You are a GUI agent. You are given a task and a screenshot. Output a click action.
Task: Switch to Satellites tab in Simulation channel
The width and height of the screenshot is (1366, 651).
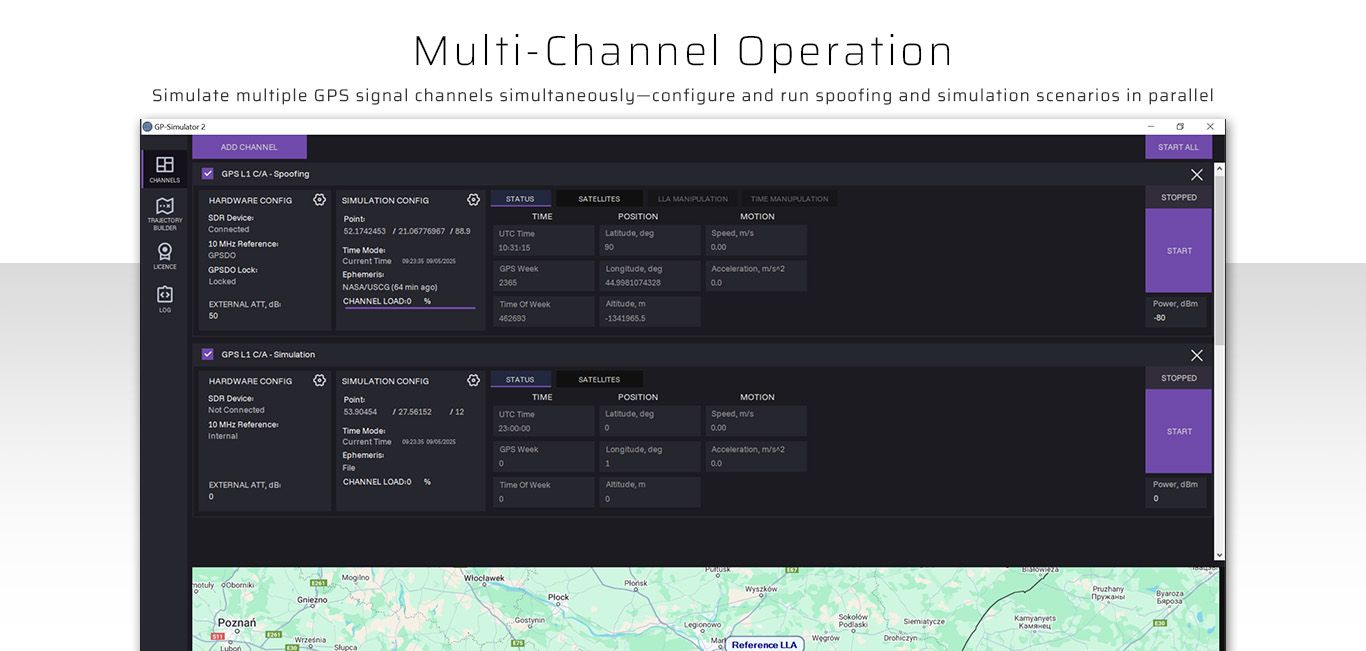click(x=599, y=380)
